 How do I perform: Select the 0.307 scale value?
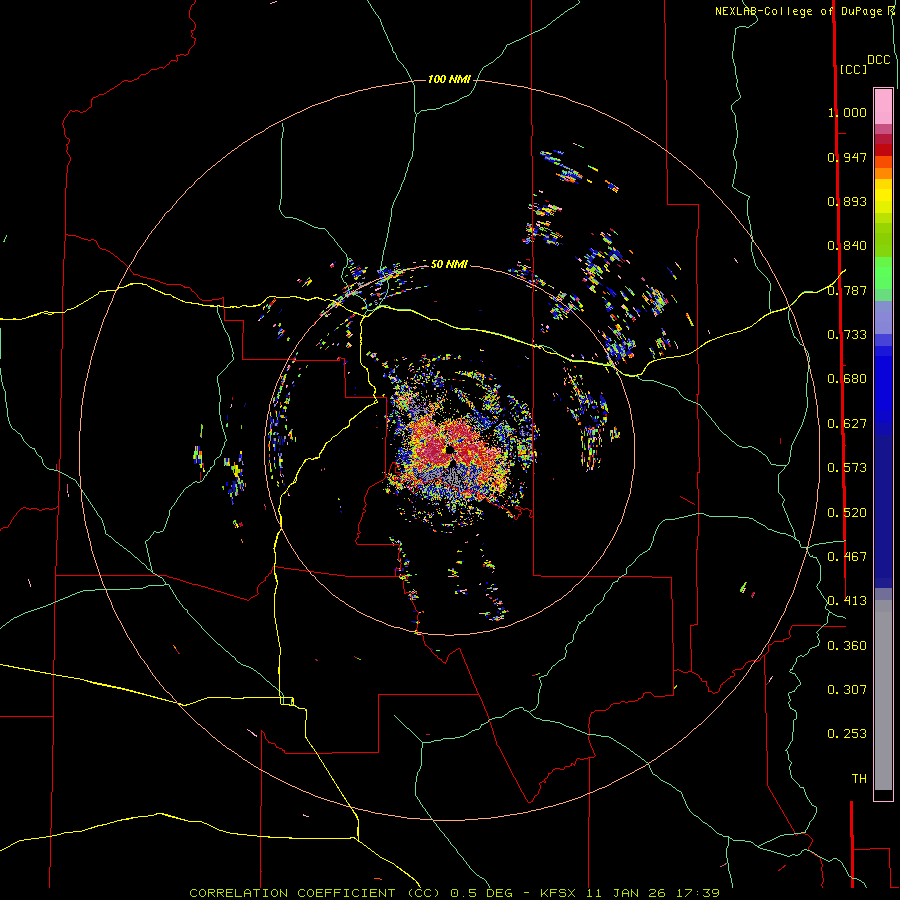(847, 690)
